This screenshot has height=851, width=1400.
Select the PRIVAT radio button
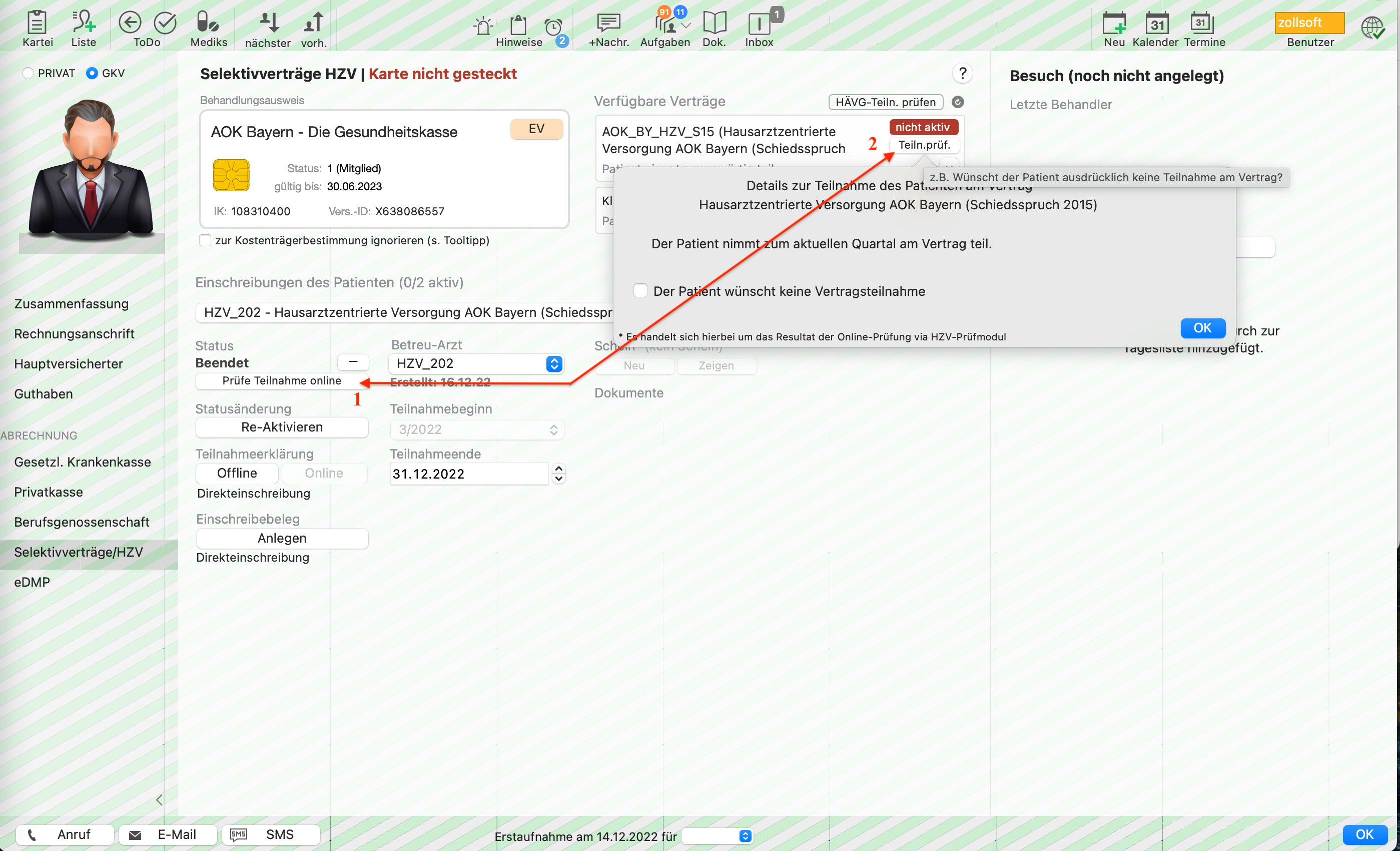tap(28, 73)
